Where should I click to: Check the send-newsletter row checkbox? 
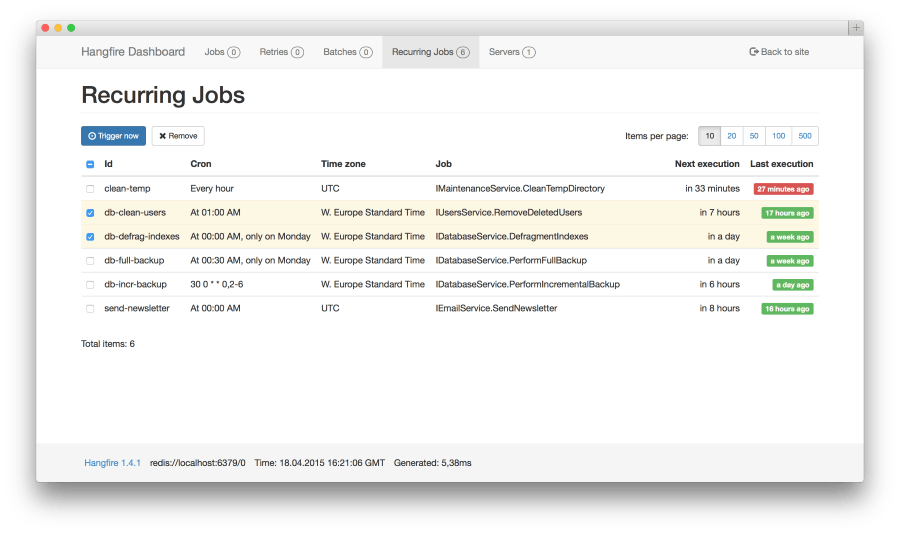pos(90,309)
